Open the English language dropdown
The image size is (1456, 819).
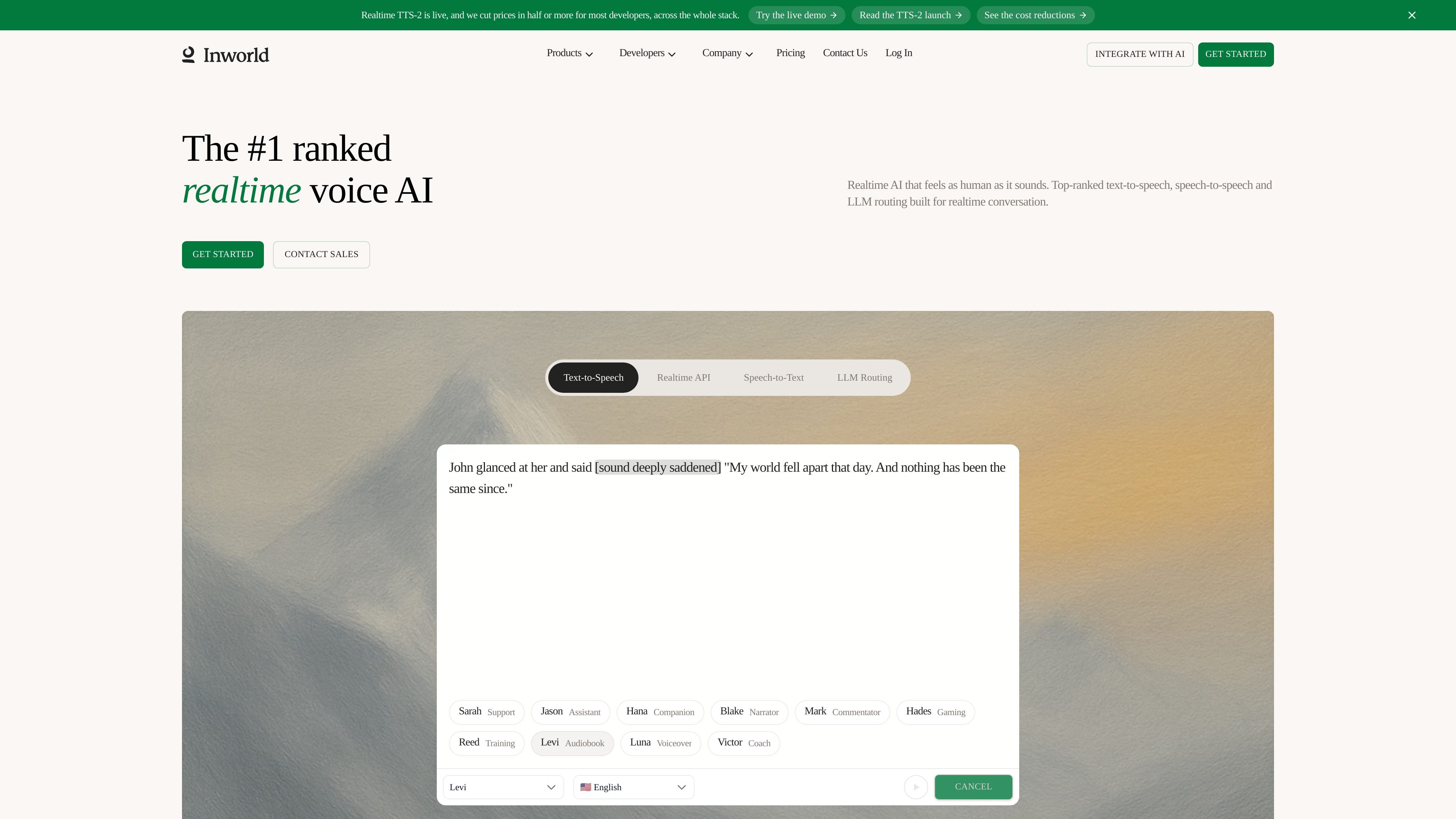coord(634,787)
